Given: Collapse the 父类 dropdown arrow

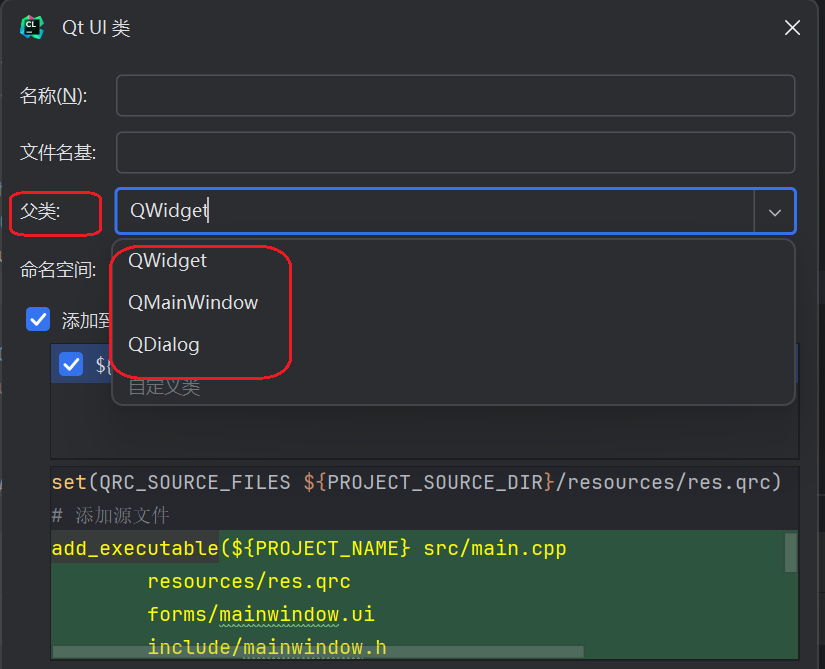Looking at the screenshot, I should pos(774,212).
